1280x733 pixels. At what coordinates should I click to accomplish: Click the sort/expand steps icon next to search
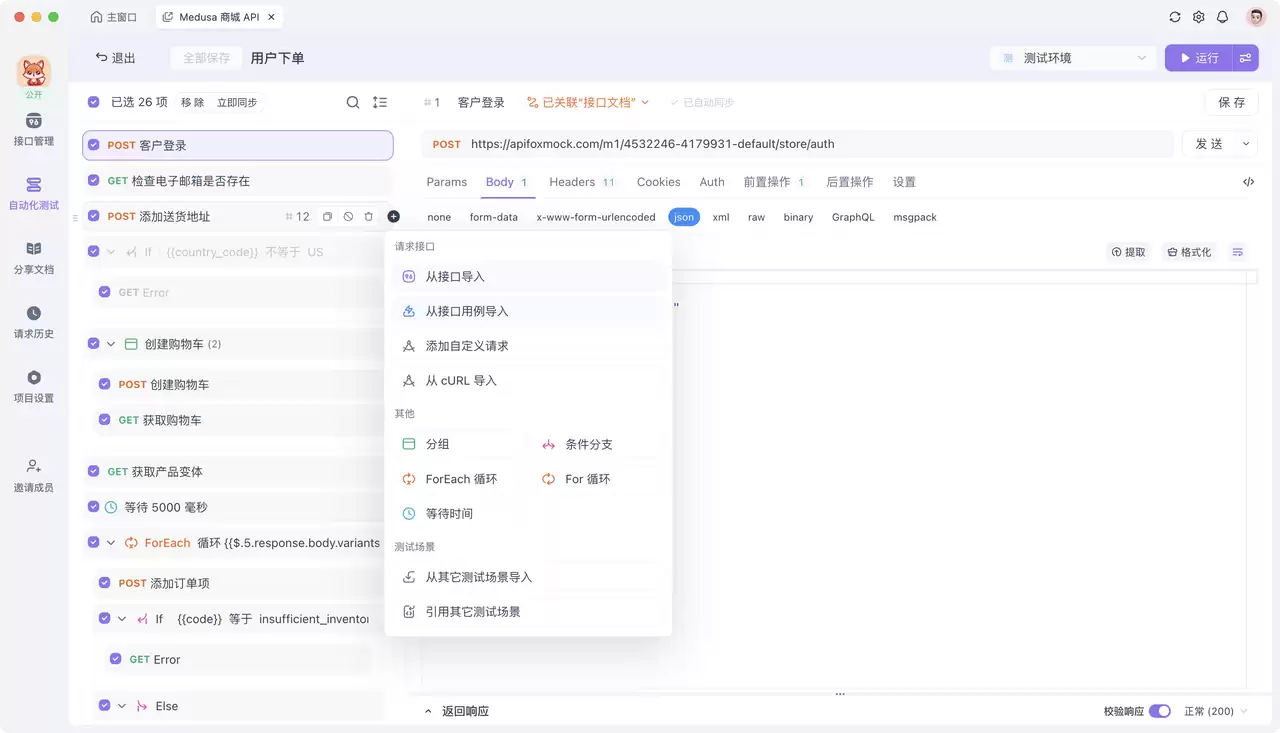pyautogui.click(x=380, y=102)
